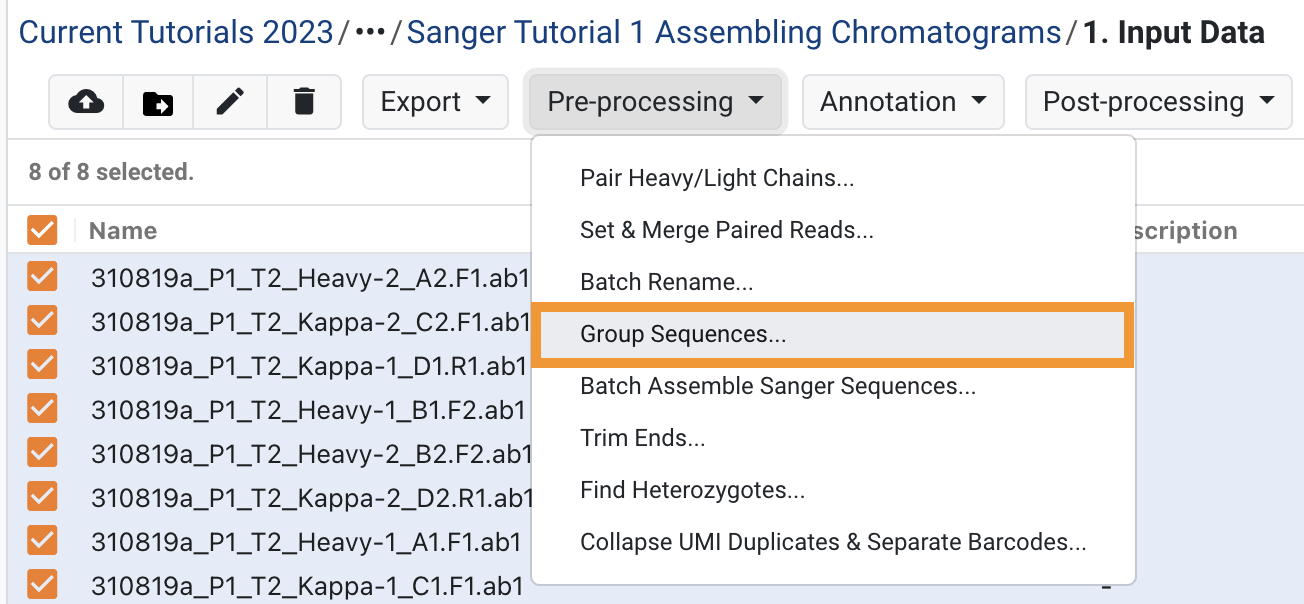Open Current Tutorials 2023 breadcrumb link

(176, 33)
